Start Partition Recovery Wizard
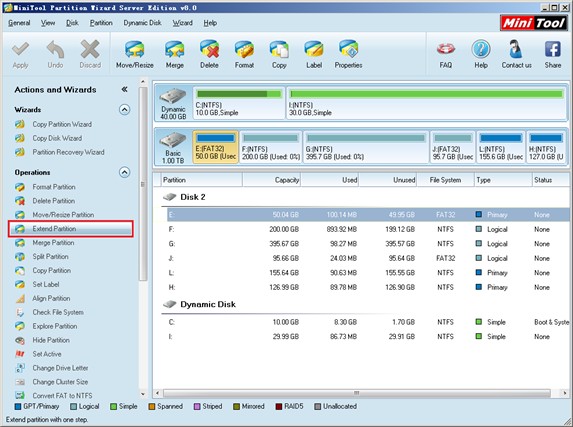The image size is (573, 427). point(68,152)
